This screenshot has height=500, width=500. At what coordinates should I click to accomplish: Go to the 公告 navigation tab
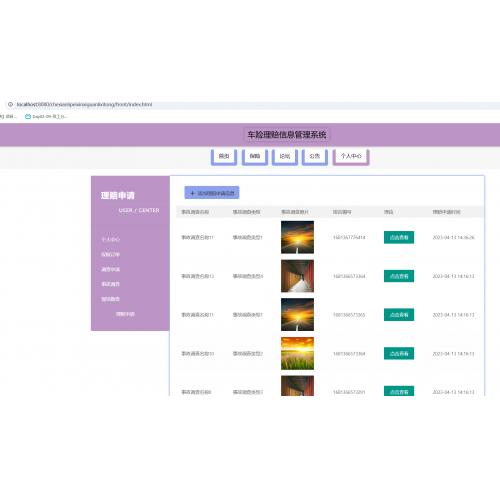coord(315,156)
